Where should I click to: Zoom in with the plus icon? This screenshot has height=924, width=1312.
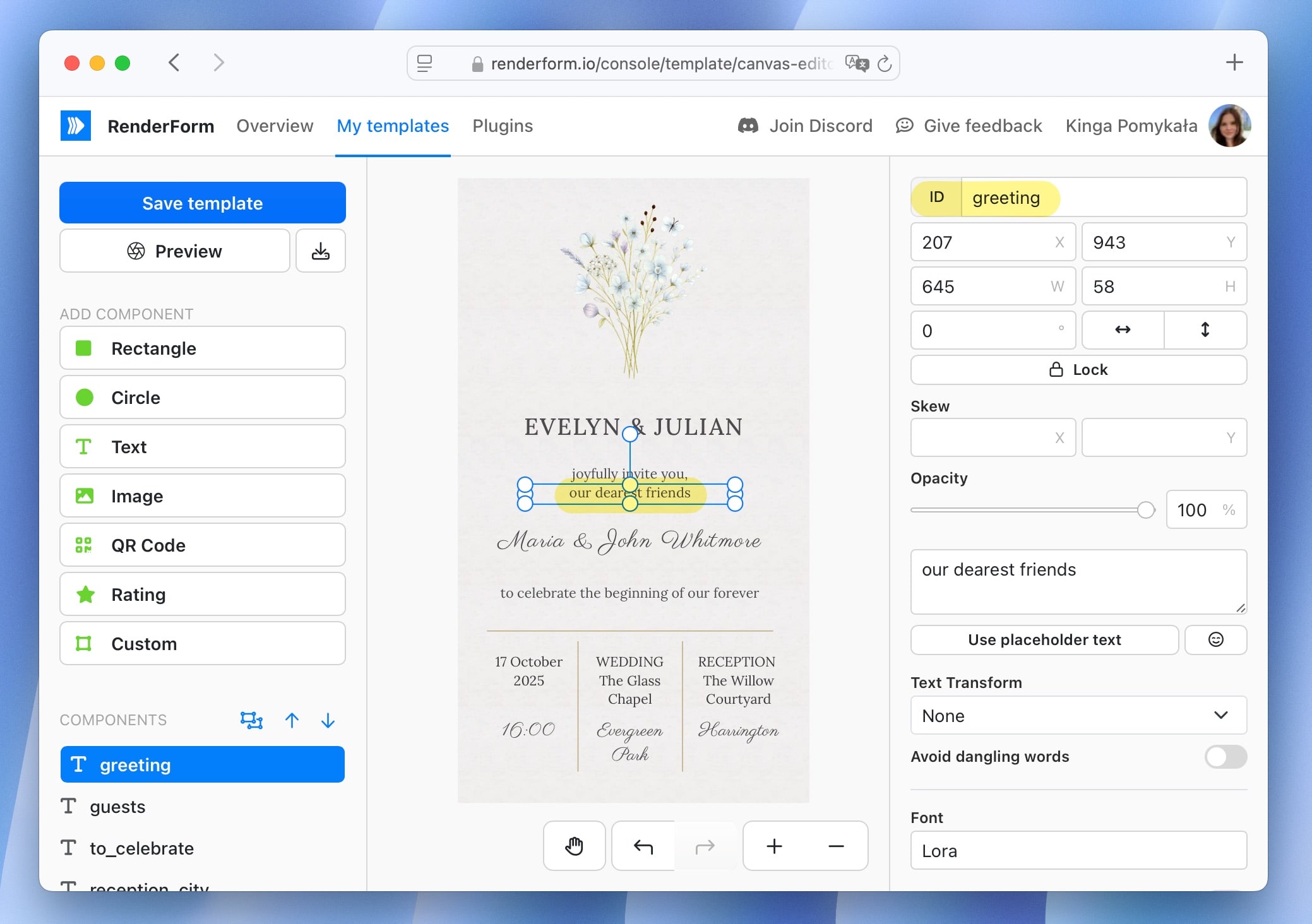coord(774,846)
